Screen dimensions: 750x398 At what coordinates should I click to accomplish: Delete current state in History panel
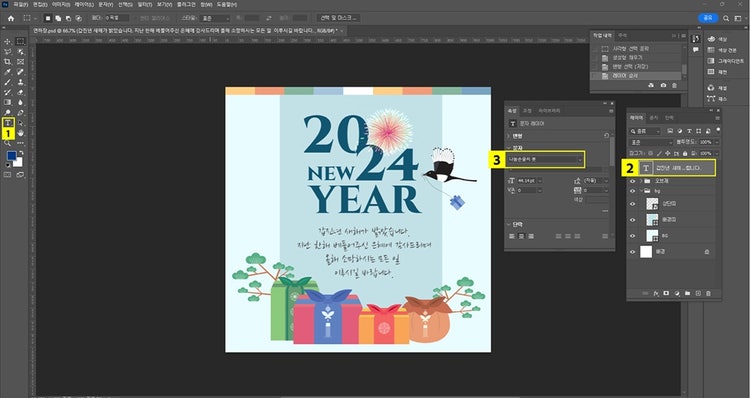(674, 85)
